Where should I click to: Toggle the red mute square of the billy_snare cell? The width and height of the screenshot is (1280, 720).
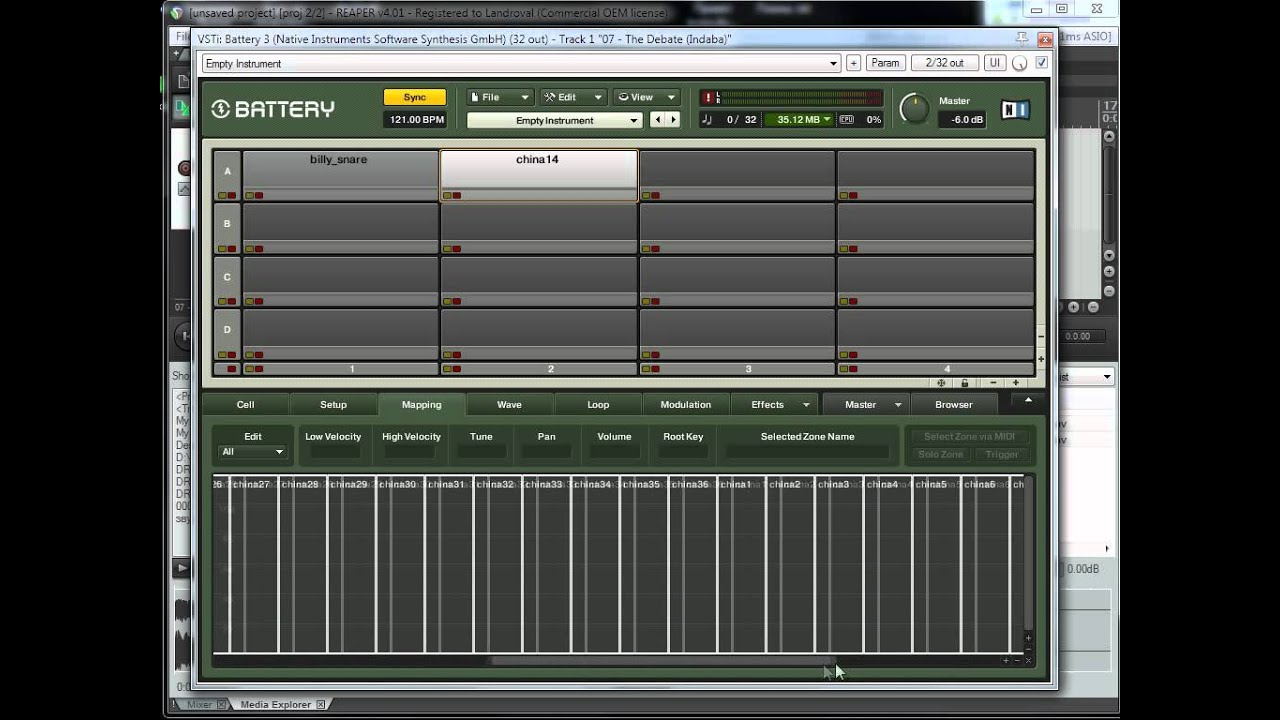pyautogui.click(x=259, y=196)
